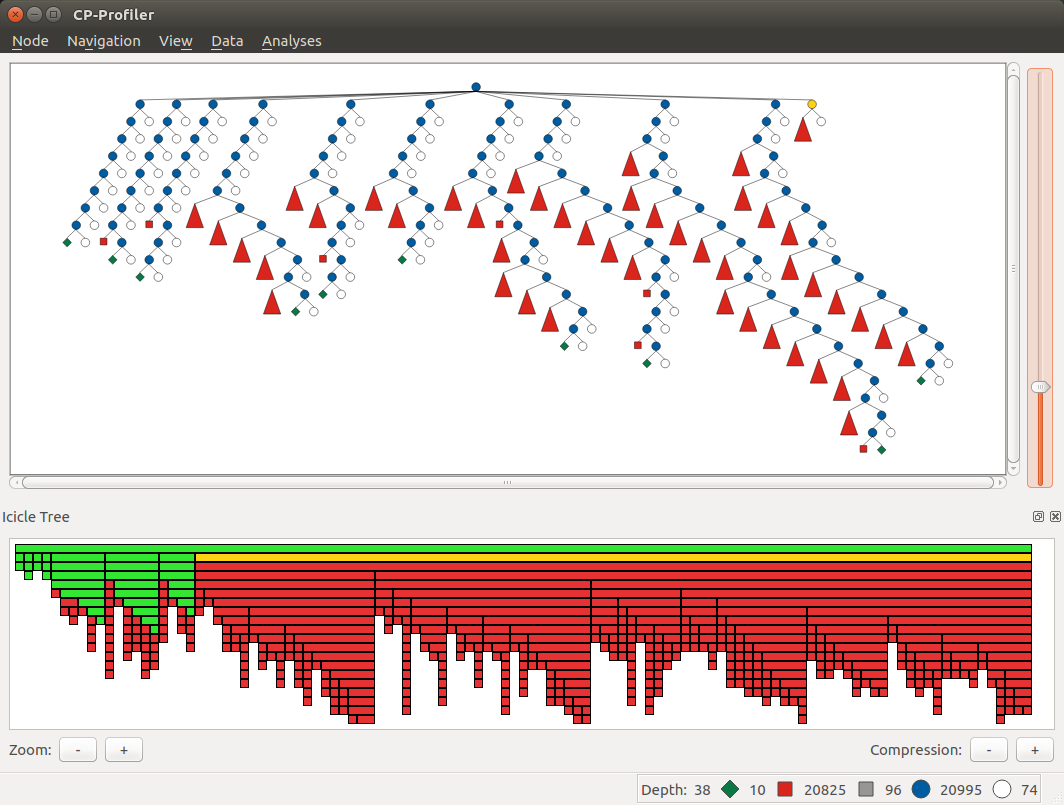1064x805 pixels.
Task: Click the scroll-up arrow of tree view
Action: [x=1013, y=69]
